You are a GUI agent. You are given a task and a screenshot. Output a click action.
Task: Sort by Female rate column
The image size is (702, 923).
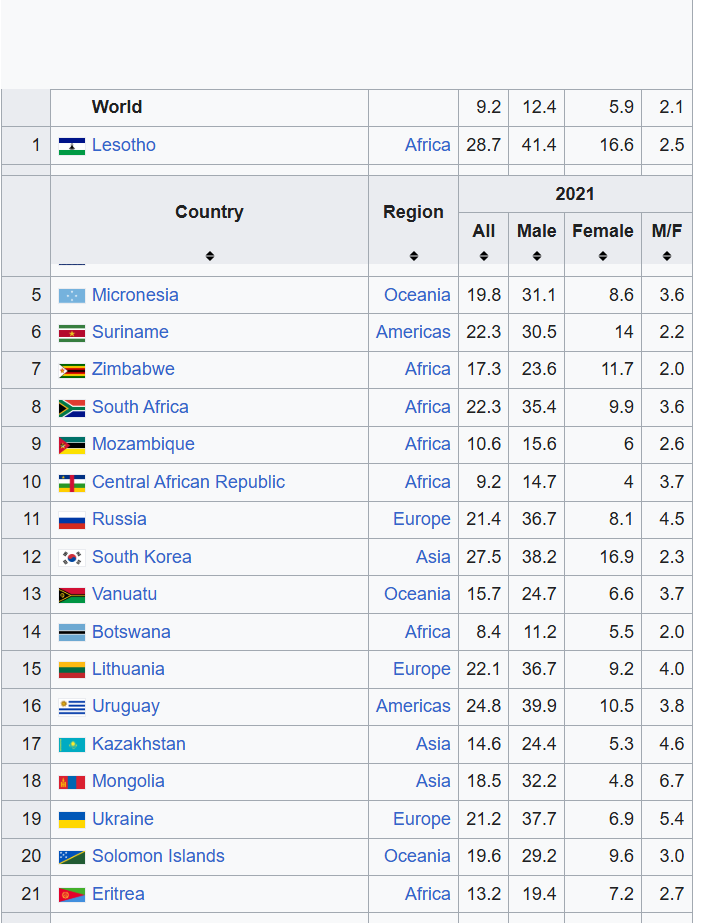(x=602, y=256)
